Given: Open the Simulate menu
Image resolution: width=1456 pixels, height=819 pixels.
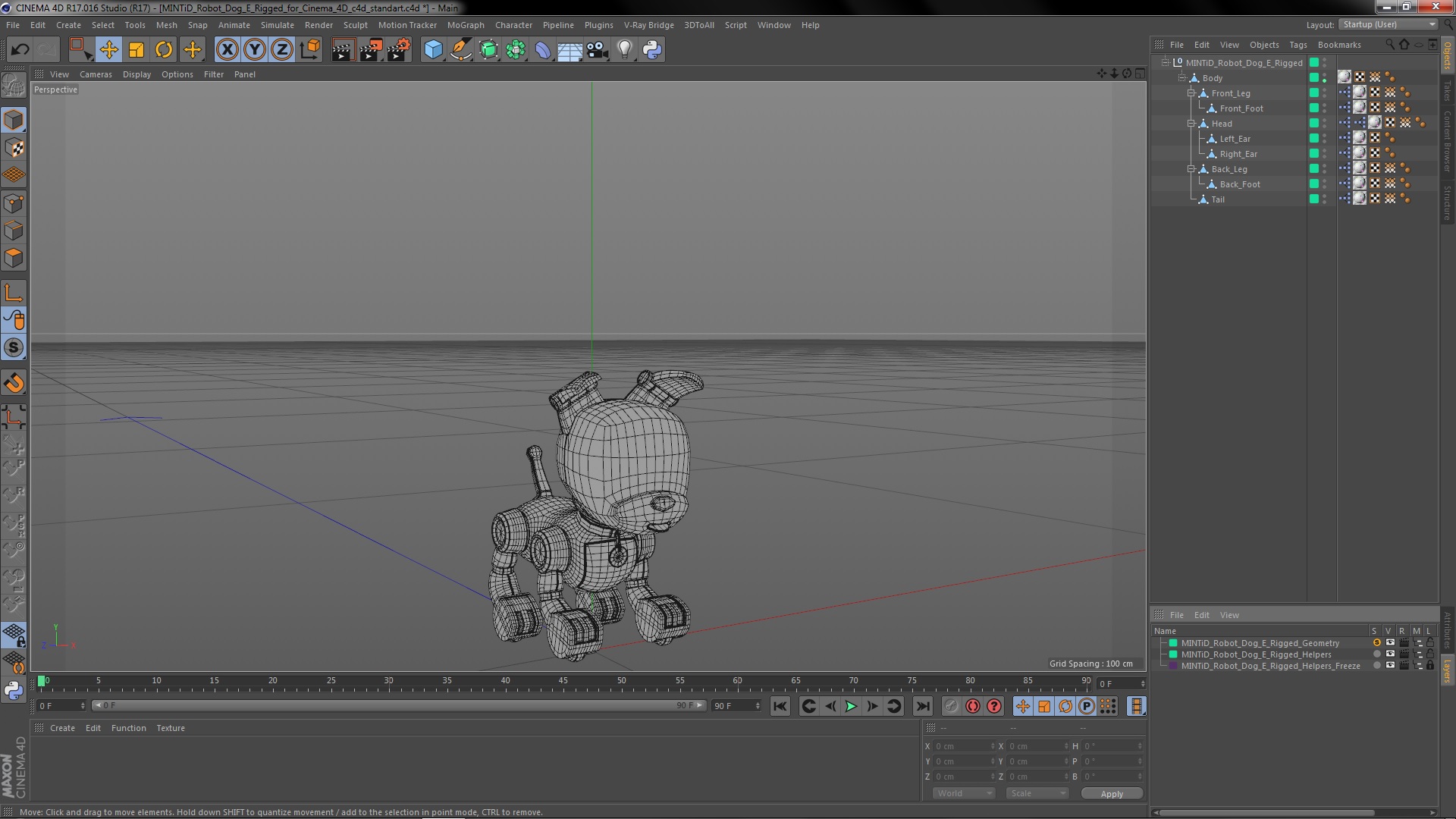Looking at the screenshot, I should (277, 25).
